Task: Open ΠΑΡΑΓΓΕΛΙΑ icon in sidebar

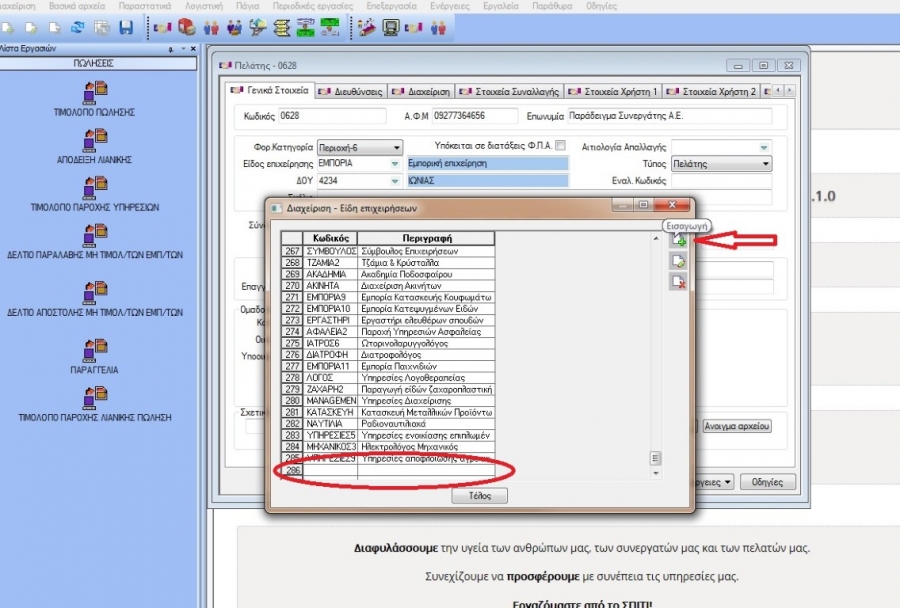Action: (x=94, y=350)
